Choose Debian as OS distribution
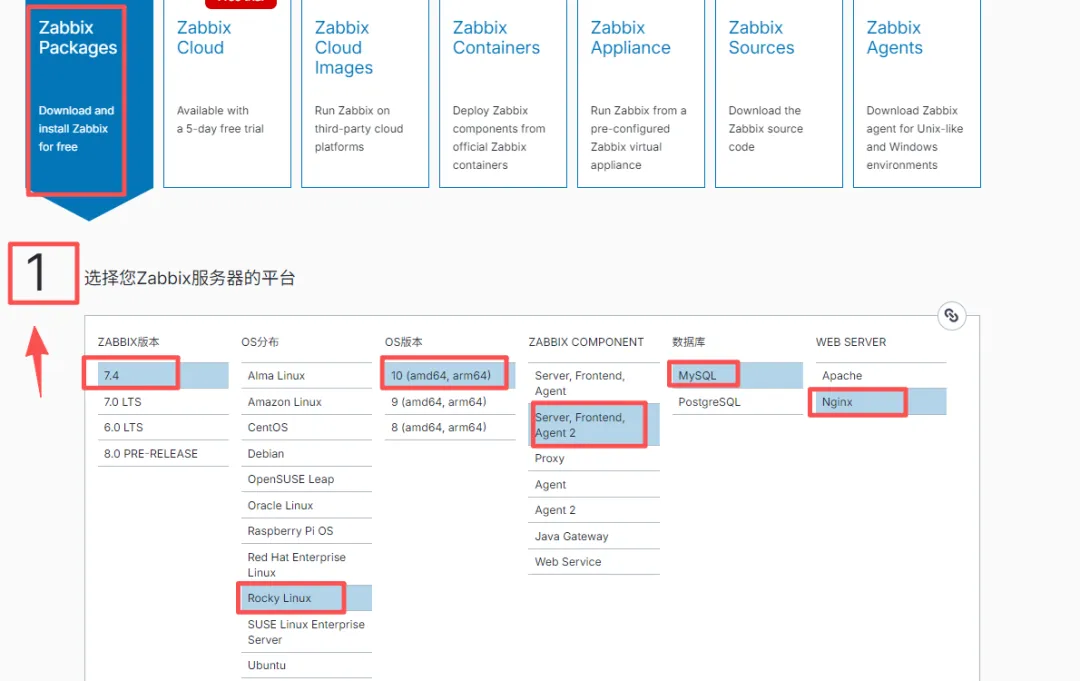 pyautogui.click(x=307, y=454)
